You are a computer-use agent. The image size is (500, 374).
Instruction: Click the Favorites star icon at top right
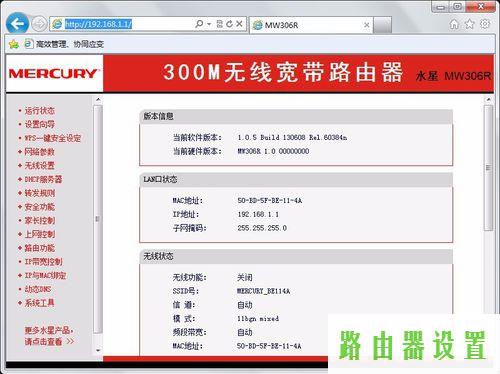(x=469, y=24)
